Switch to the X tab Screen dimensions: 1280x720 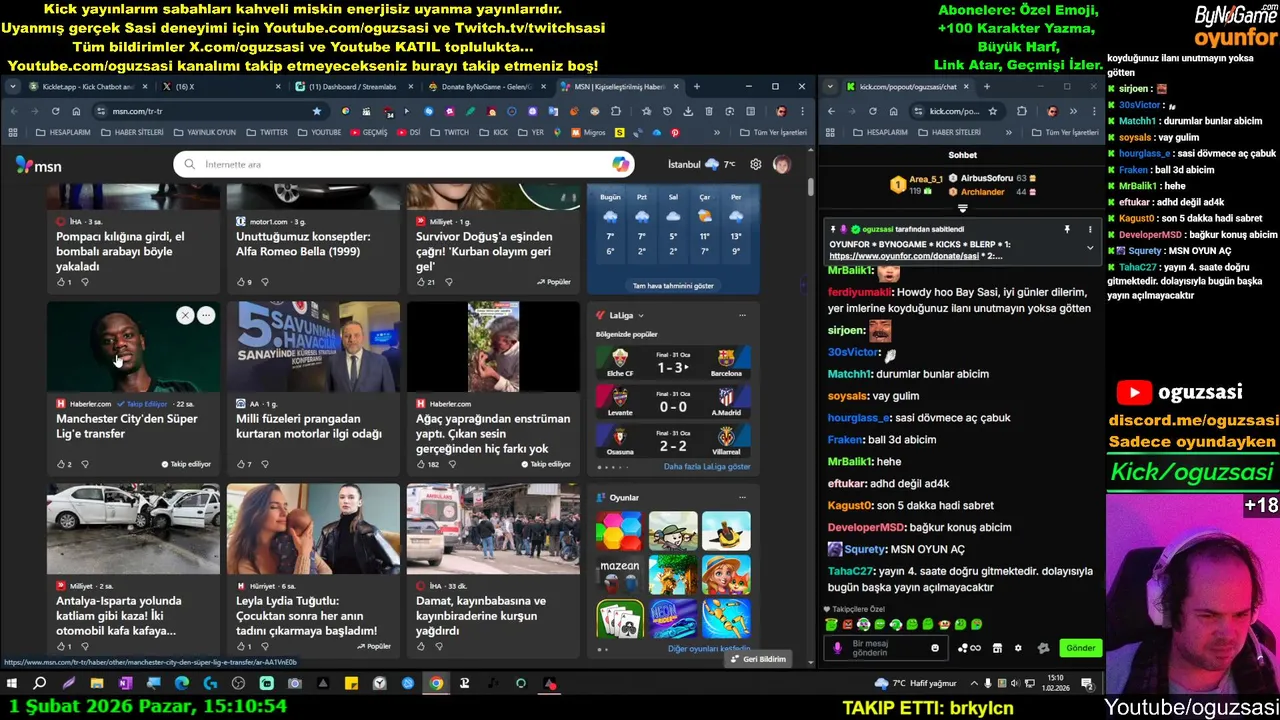pyautogui.click(x=222, y=87)
